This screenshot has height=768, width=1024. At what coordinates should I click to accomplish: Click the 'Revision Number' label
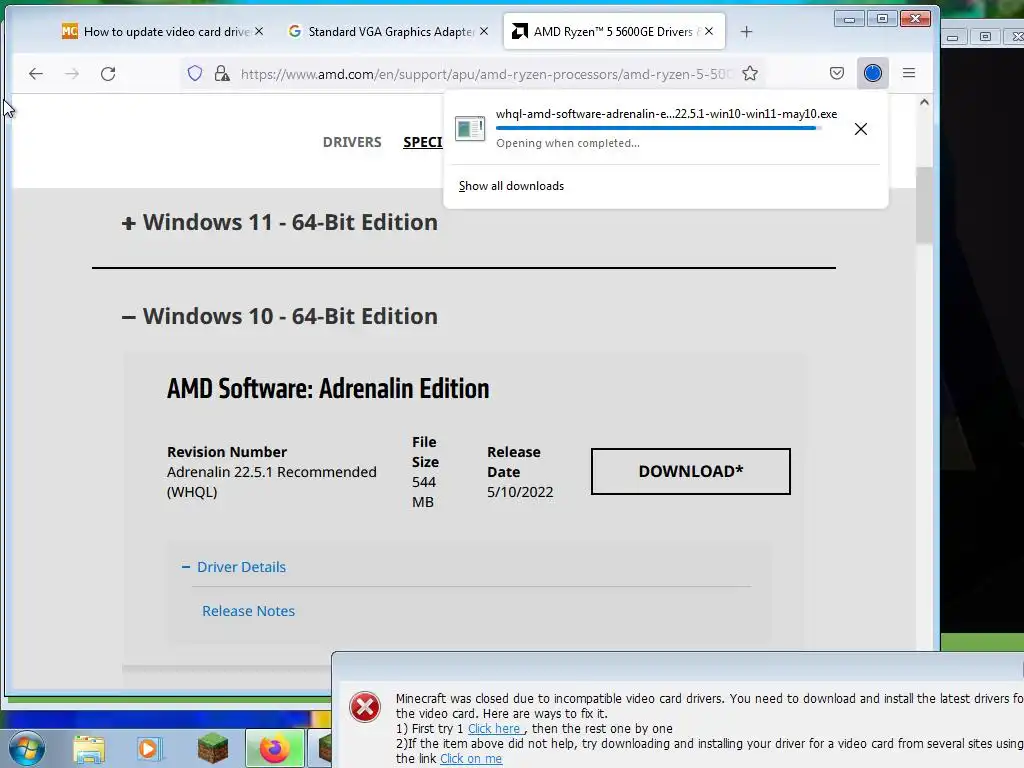227,452
